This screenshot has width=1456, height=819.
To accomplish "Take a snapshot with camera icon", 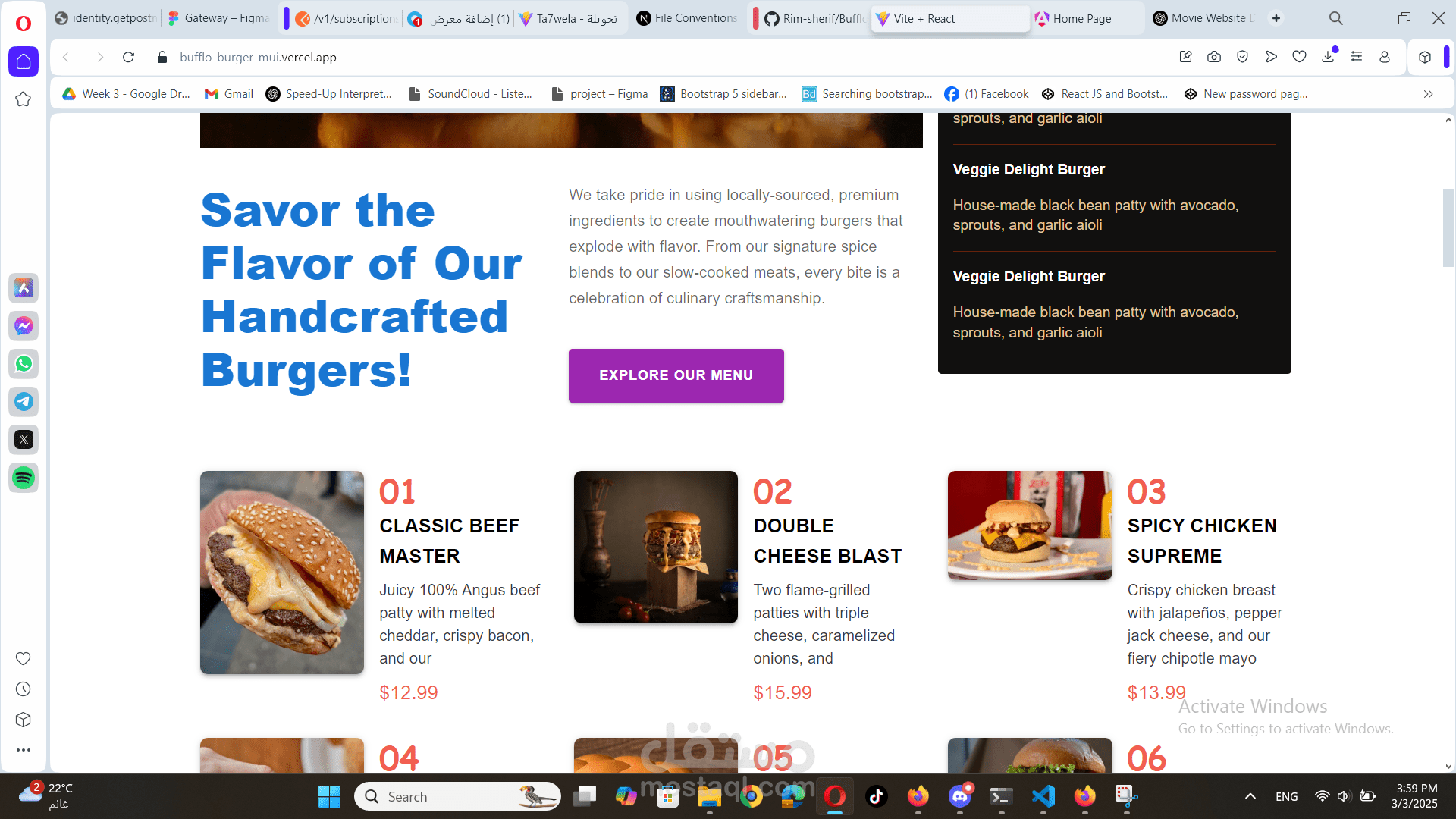I will pyautogui.click(x=1214, y=57).
